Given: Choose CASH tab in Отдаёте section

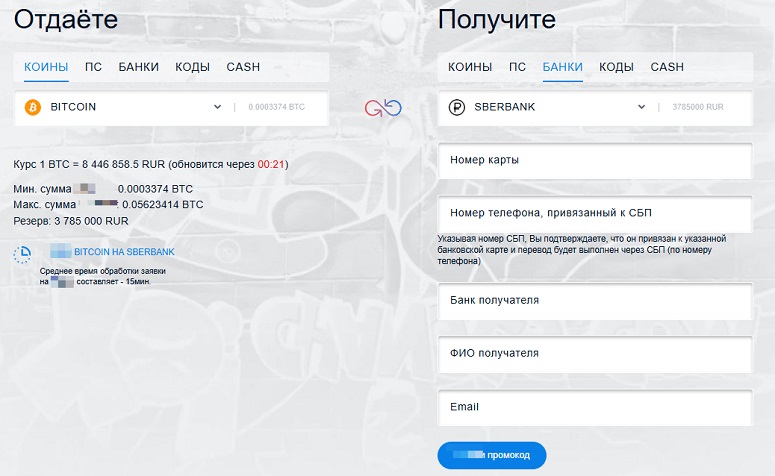Looking at the screenshot, I should coord(243,67).
